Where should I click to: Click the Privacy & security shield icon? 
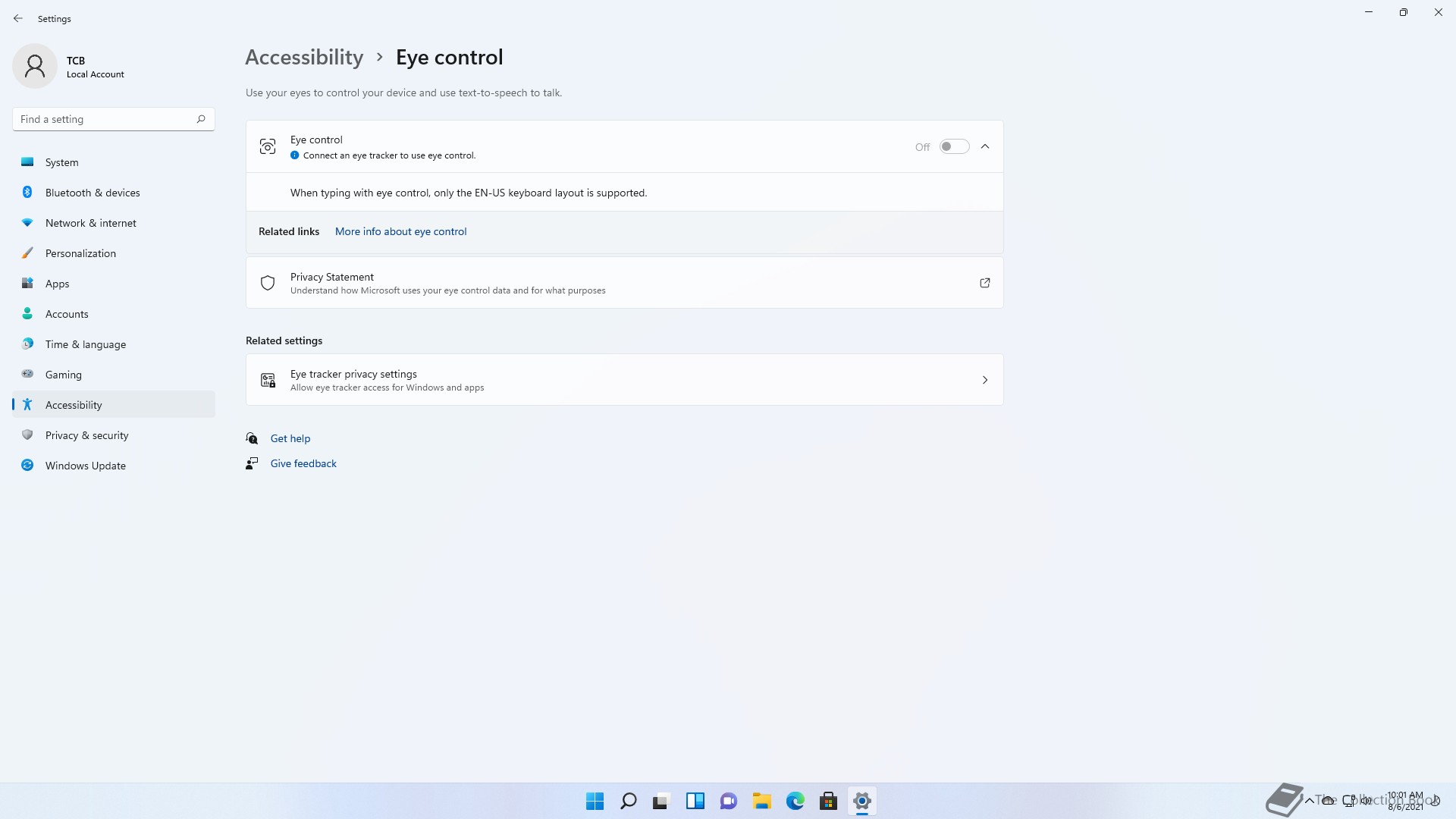(27, 435)
